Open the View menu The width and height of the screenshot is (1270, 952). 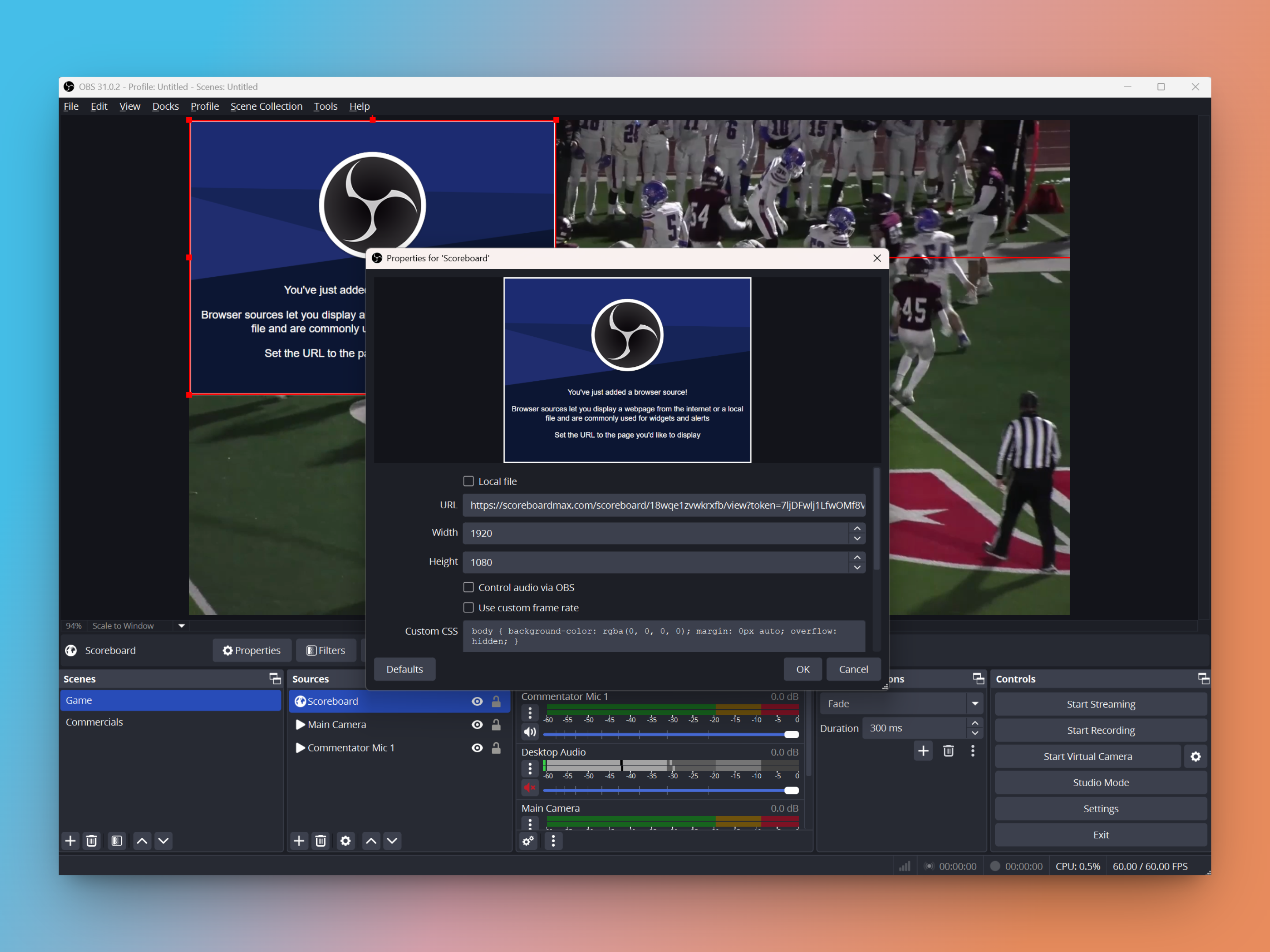point(130,106)
